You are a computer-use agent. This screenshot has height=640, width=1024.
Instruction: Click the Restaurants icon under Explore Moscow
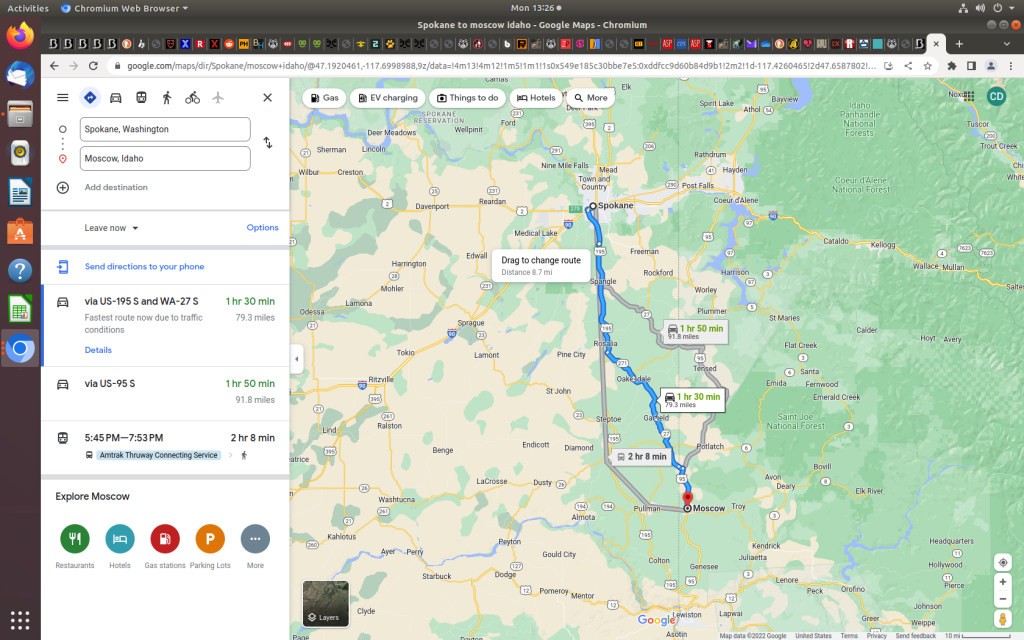(x=75, y=539)
